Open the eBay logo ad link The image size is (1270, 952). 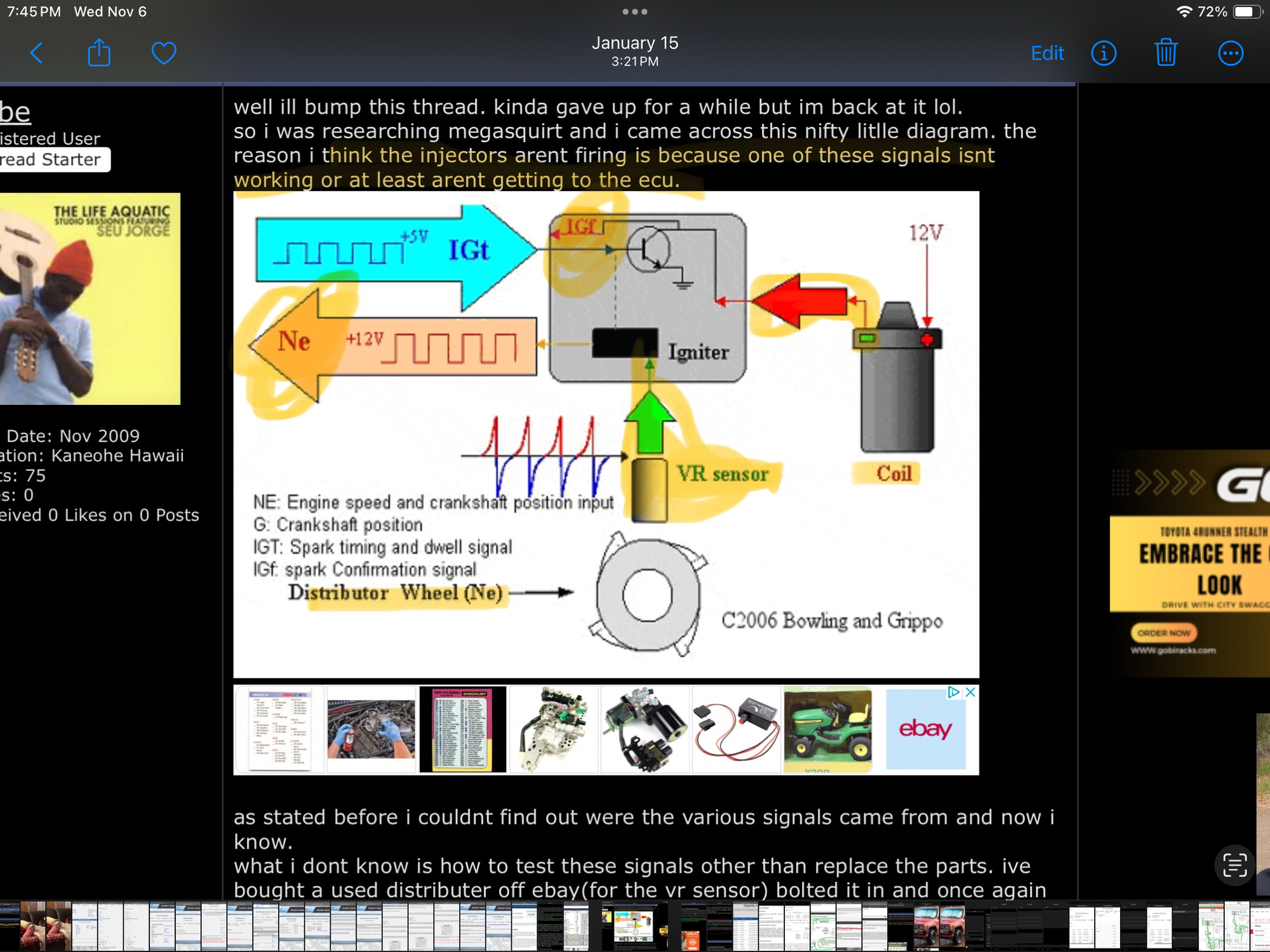pyautogui.click(x=925, y=730)
